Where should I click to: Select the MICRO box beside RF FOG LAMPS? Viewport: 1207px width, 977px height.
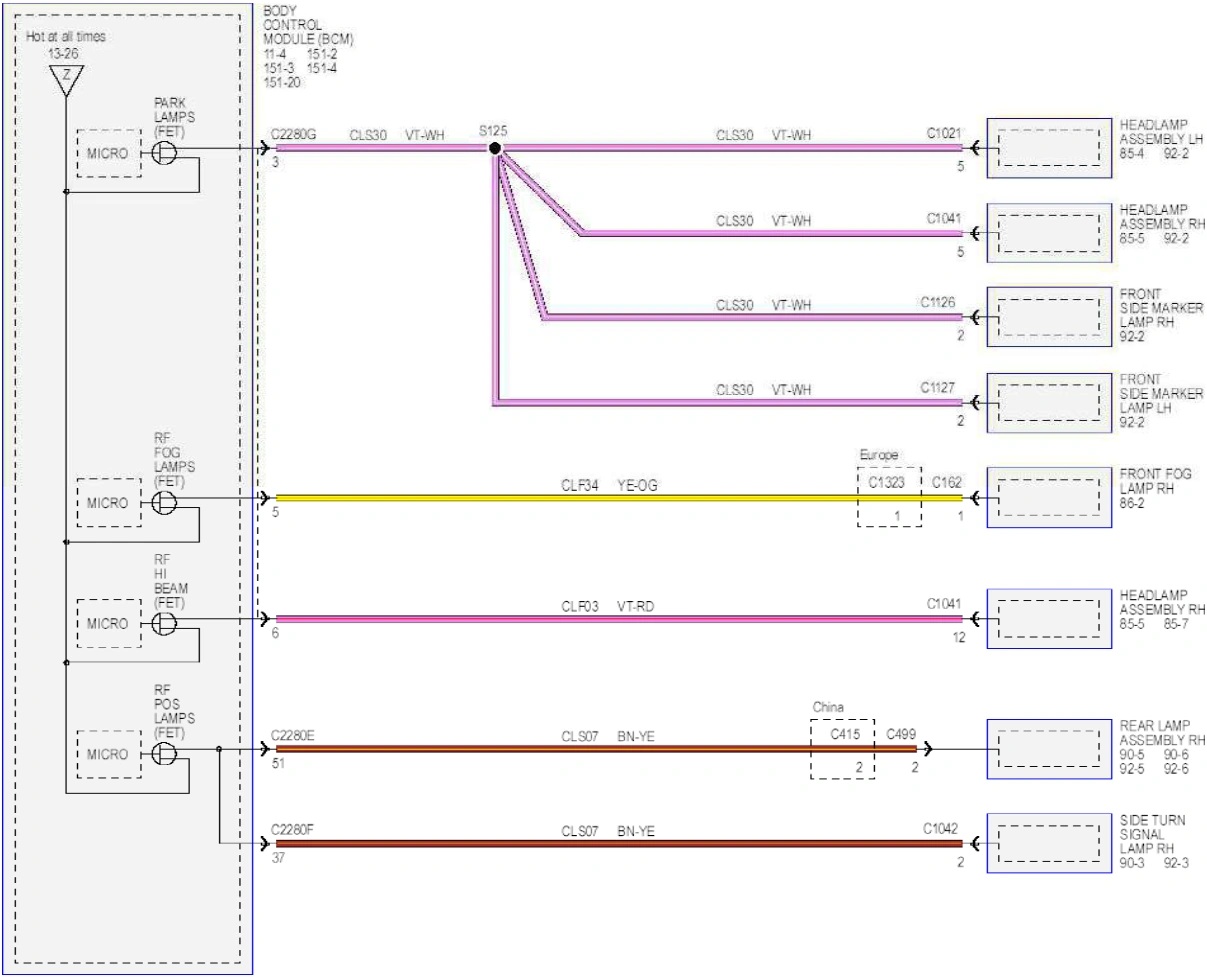(x=108, y=503)
